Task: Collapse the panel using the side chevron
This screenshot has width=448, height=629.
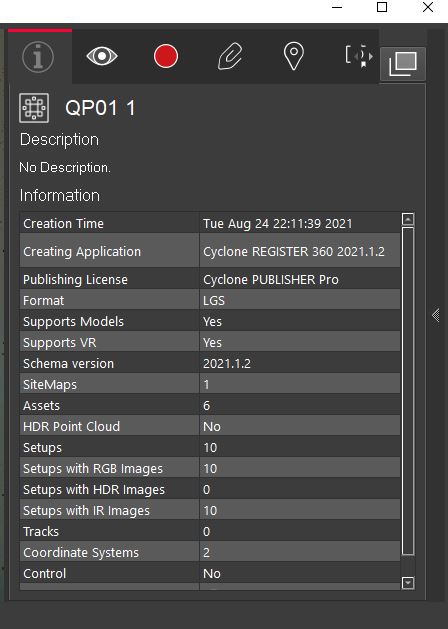Action: tap(436, 315)
